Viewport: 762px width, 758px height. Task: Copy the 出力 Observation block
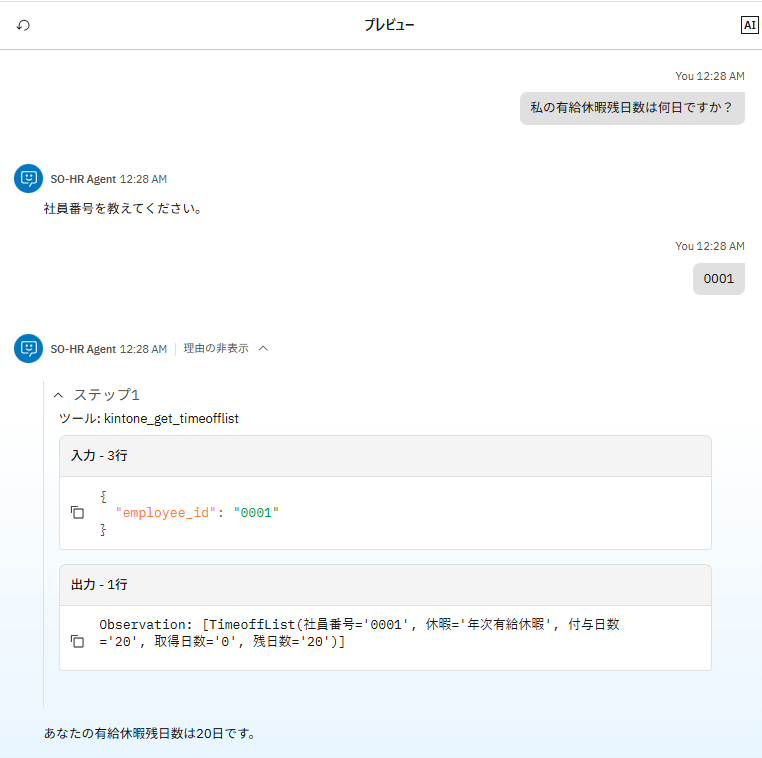coord(77,641)
